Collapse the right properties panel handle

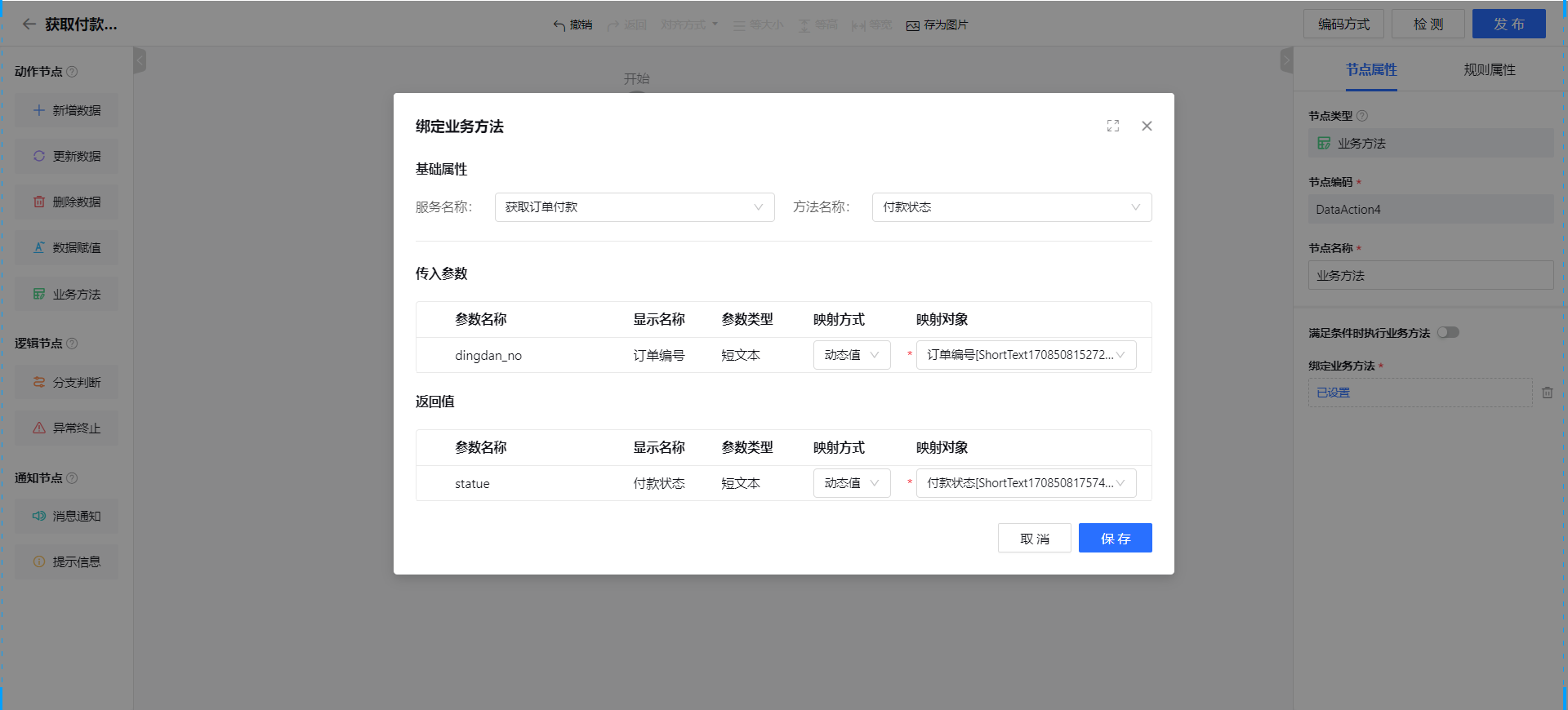(1287, 60)
